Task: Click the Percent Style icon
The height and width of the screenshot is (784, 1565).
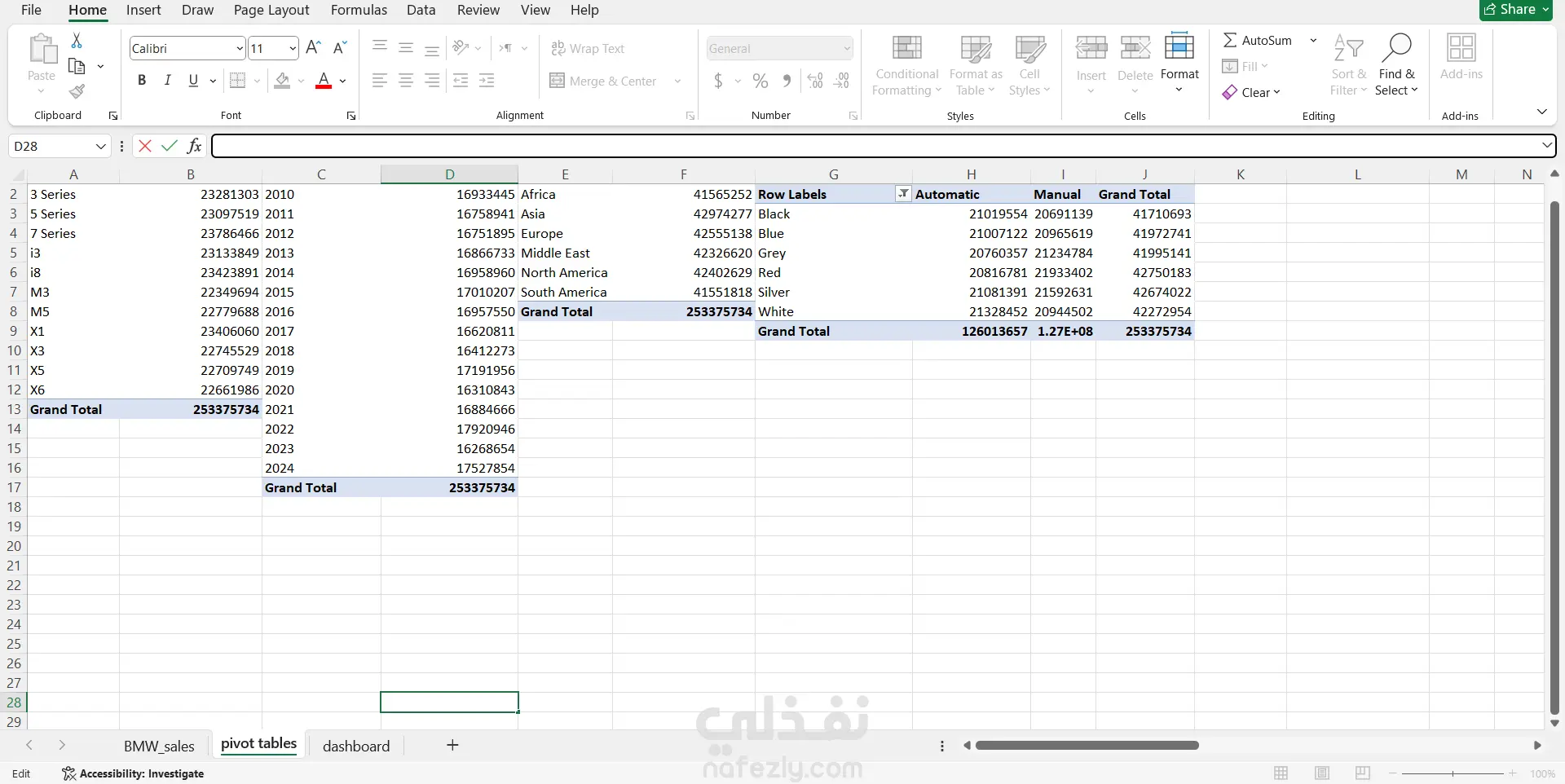Action: pos(760,81)
